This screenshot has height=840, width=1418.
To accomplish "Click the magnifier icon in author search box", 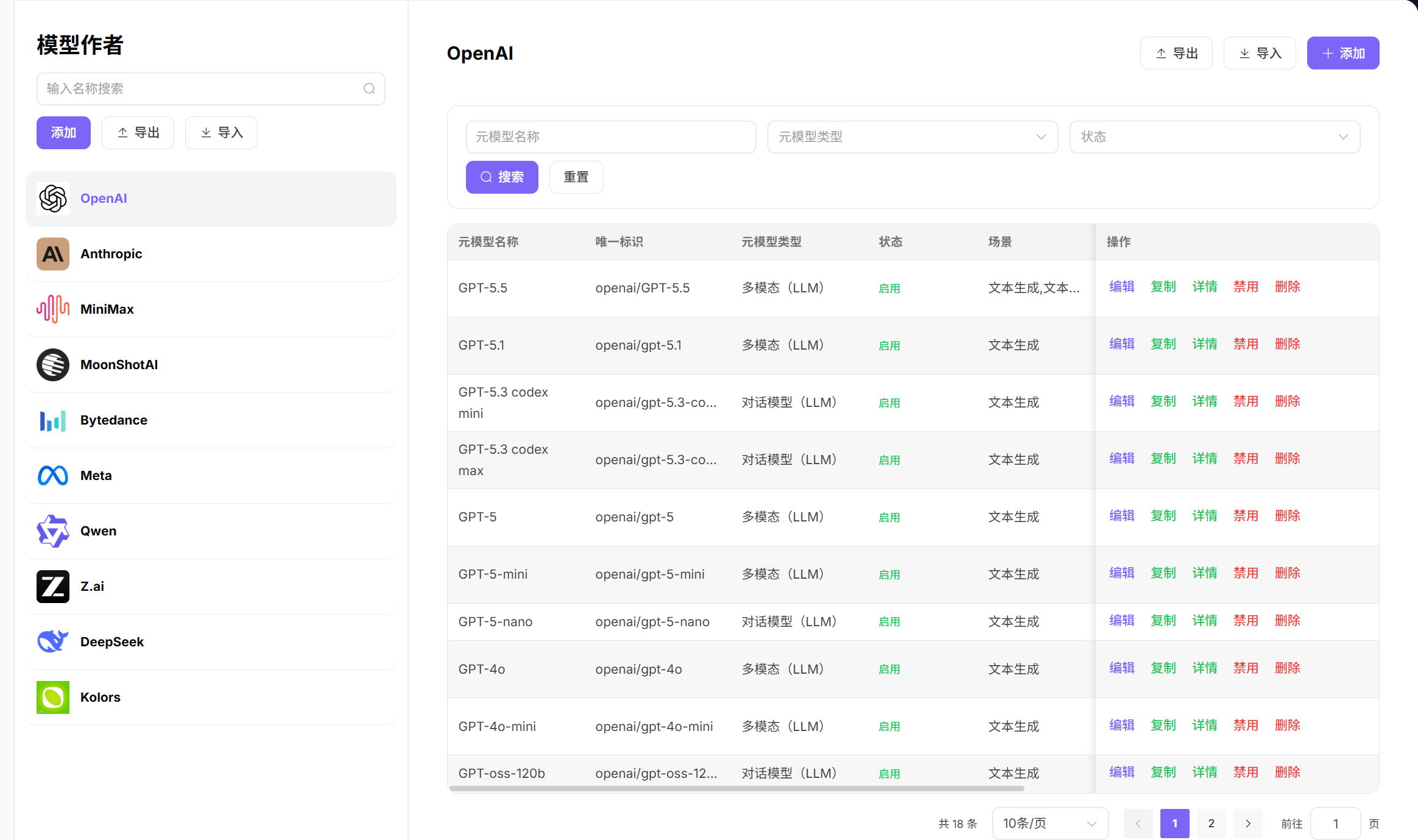I will click(369, 89).
